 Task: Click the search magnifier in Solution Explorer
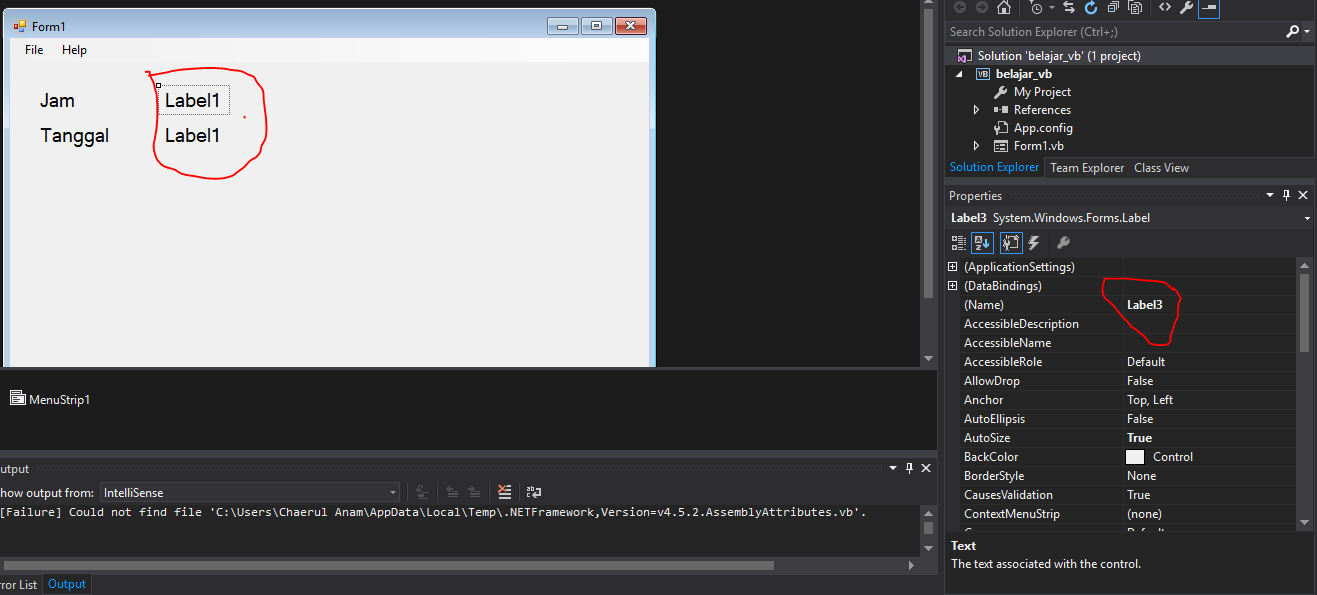pos(1293,32)
